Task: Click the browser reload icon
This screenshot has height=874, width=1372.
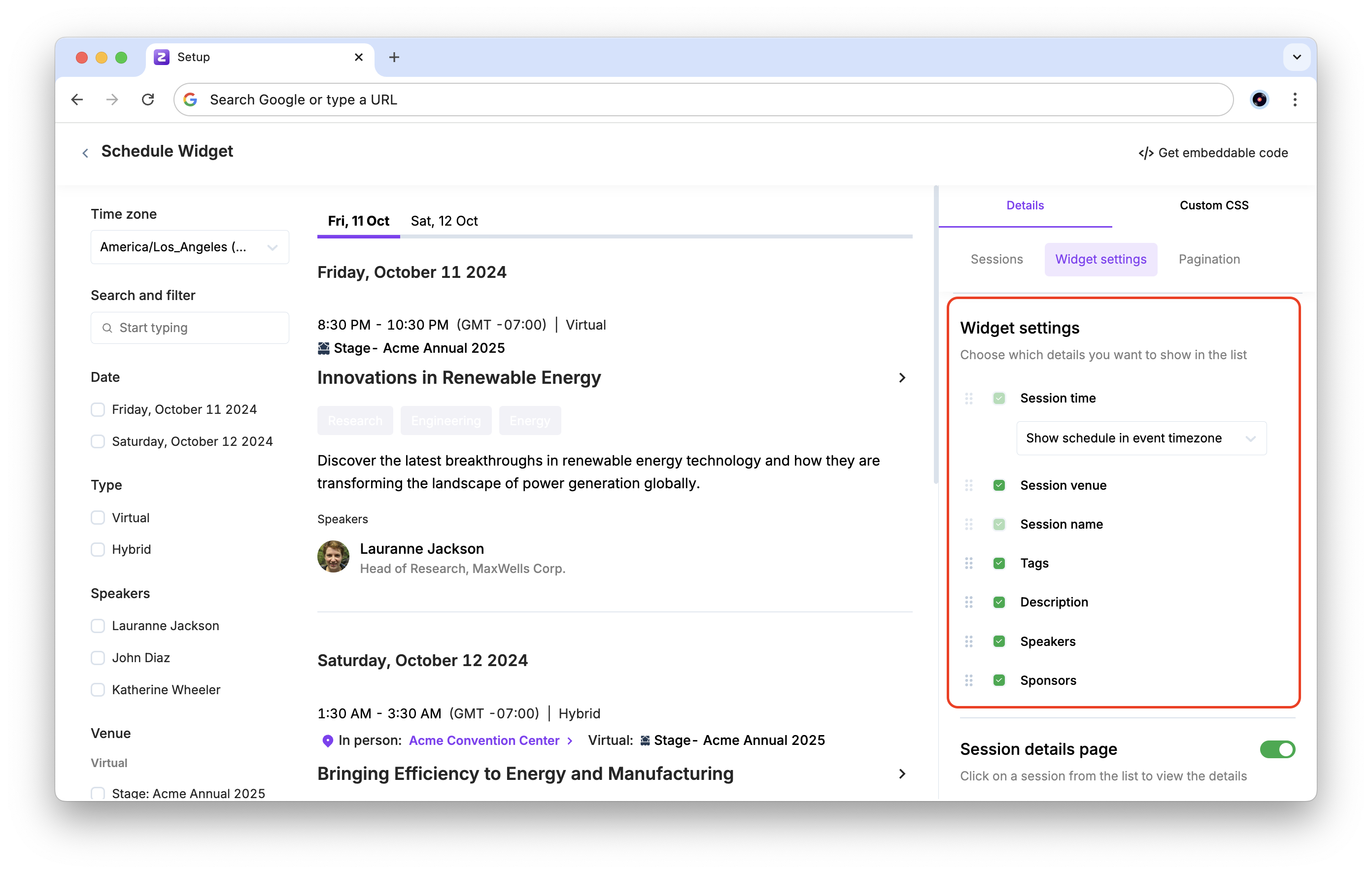Action: [x=148, y=100]
